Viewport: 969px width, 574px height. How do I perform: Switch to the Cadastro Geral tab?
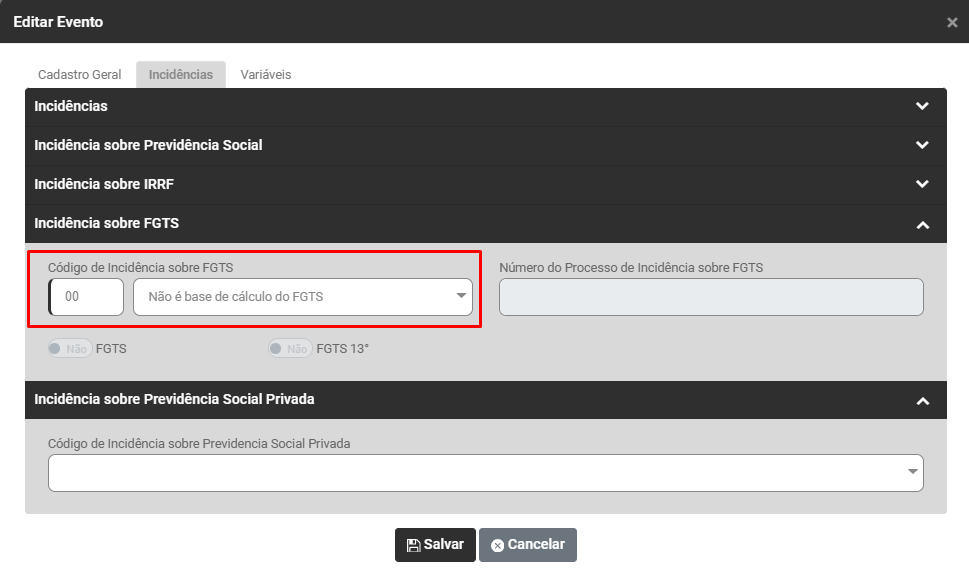[80, 75]
